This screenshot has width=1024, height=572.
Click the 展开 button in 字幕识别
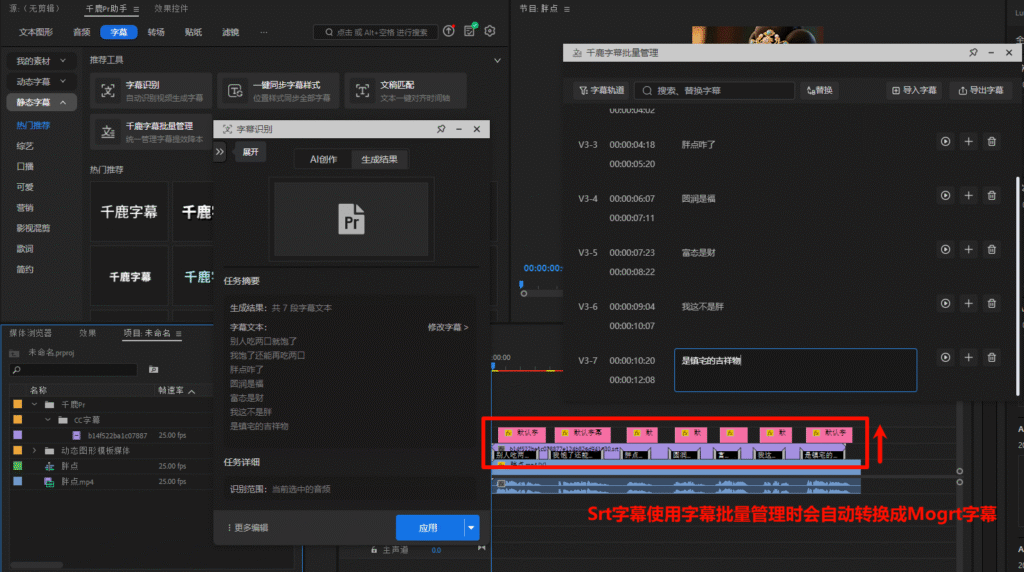[250, 151]
